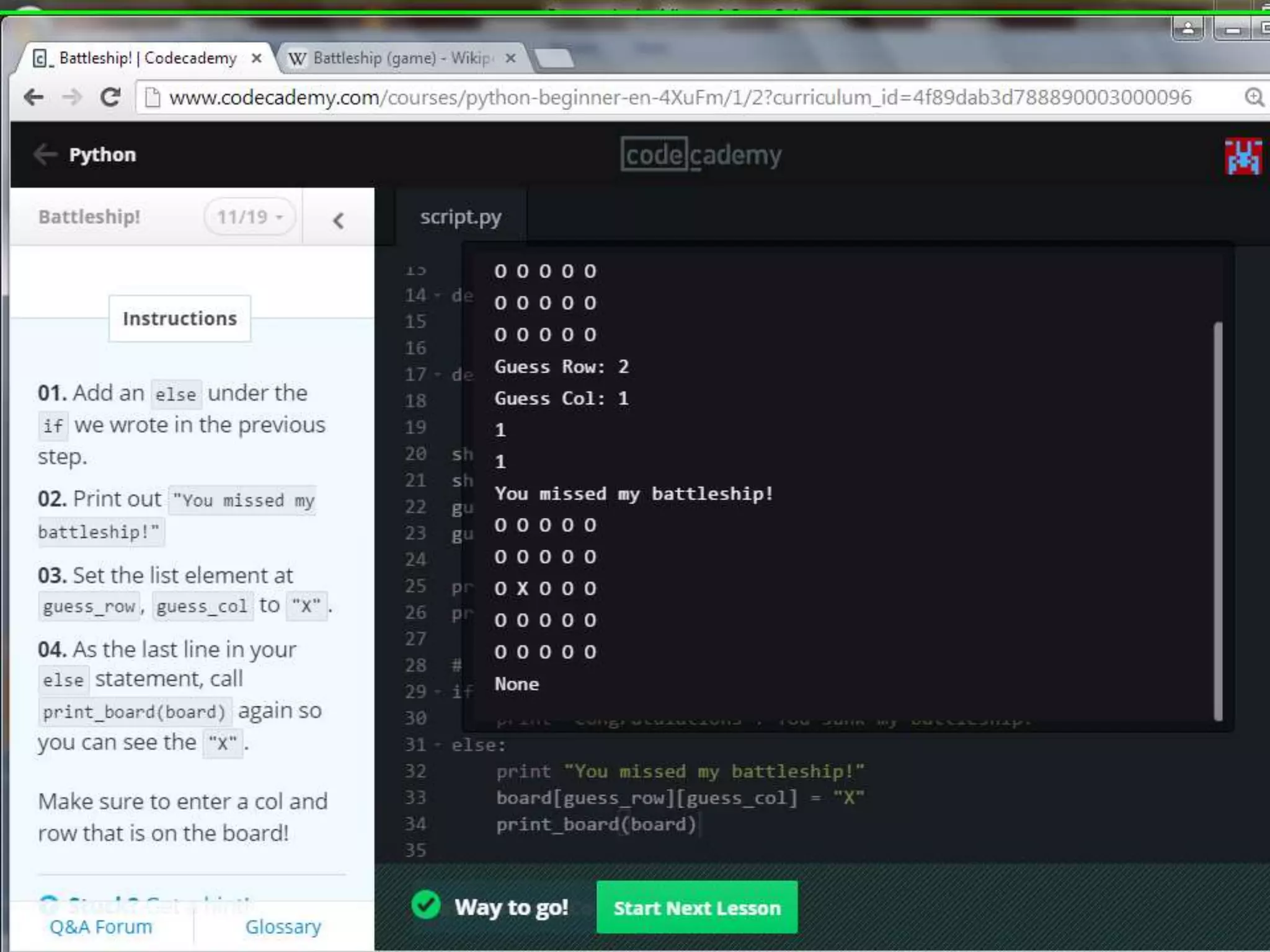Close the Battleship Codecademy tab
The height and width of the screenshot is (952, 1270).
(x=256, y=58)
